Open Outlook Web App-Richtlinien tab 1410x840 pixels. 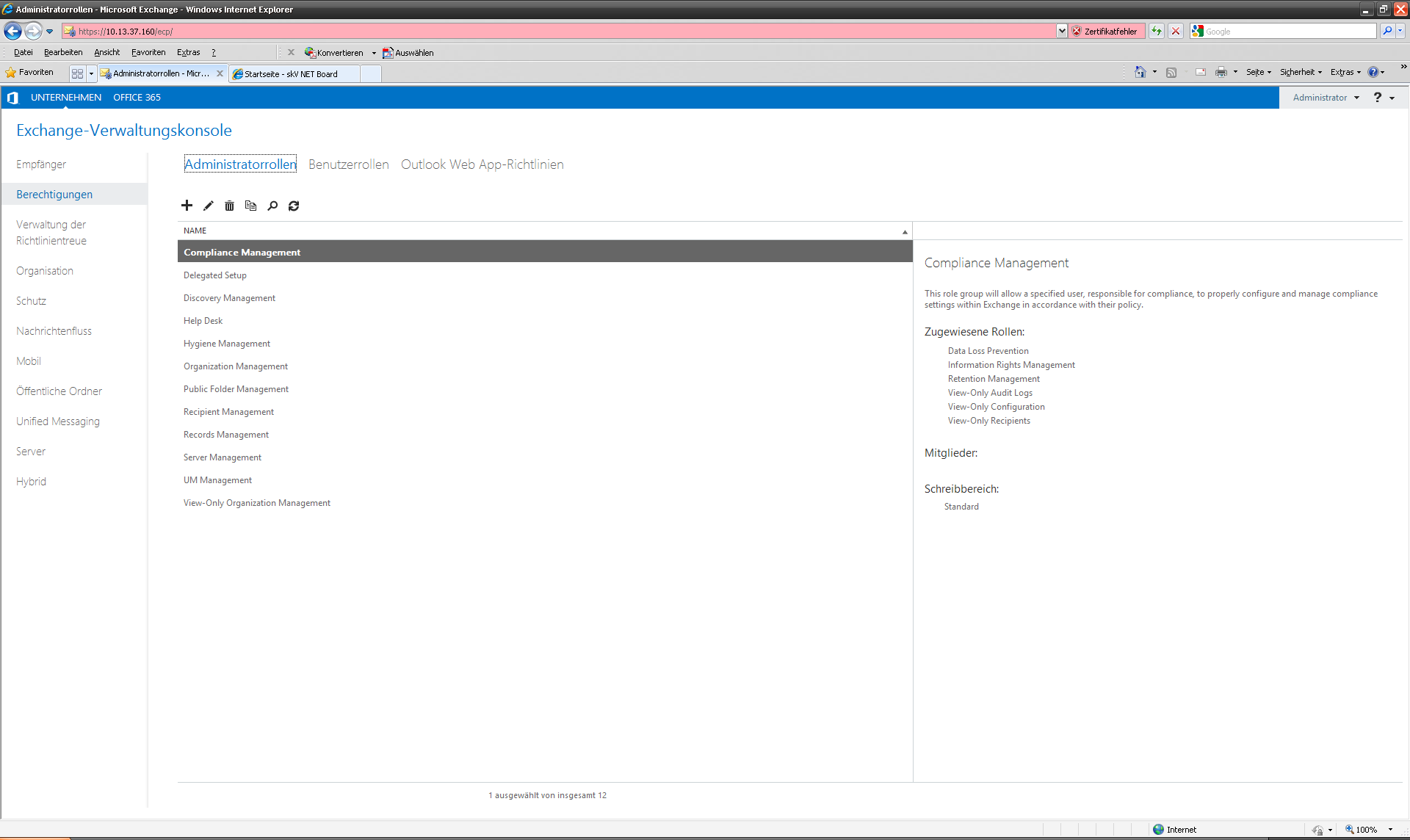point(482,164)
